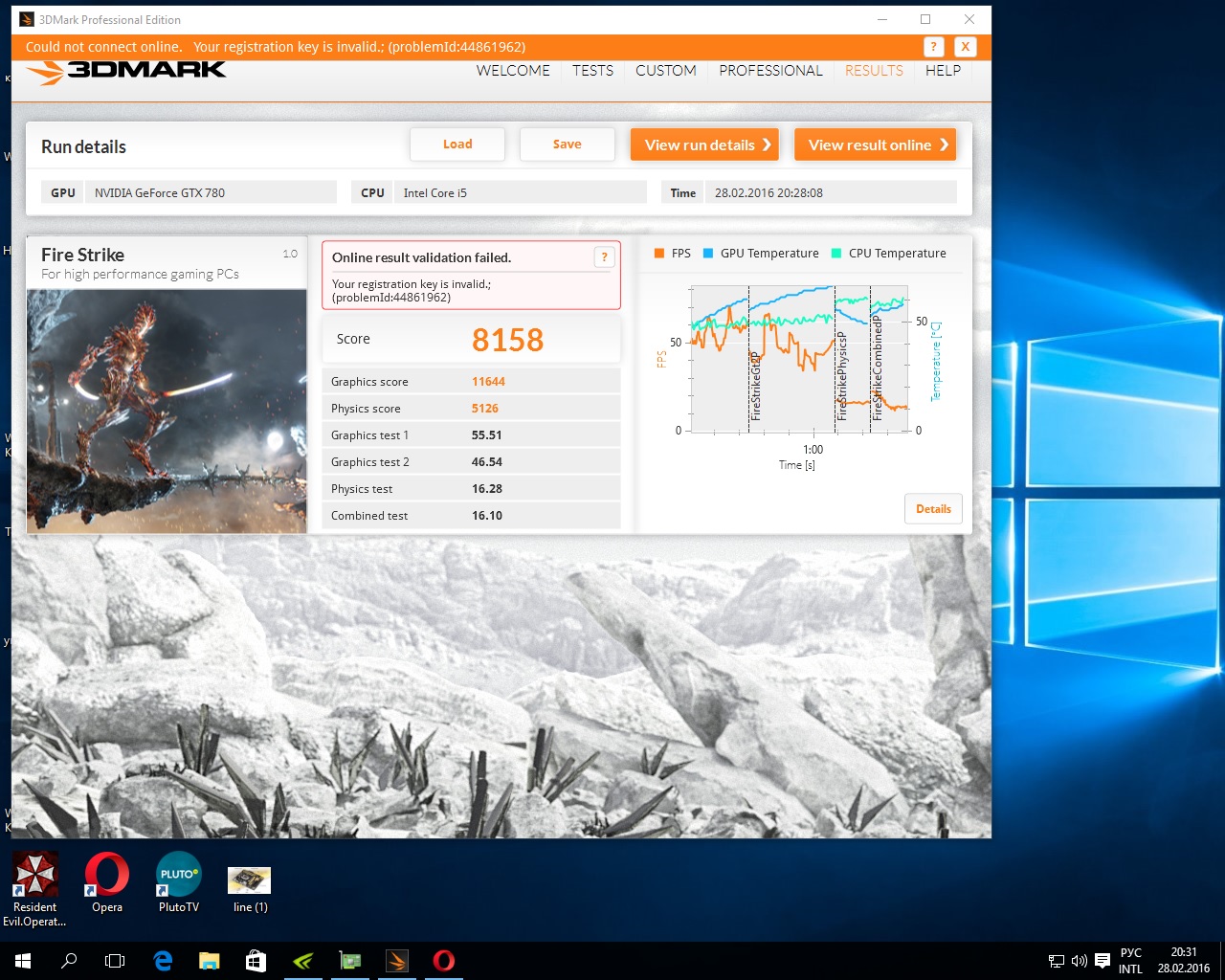Open the volume tray icon

[1079, 961]
